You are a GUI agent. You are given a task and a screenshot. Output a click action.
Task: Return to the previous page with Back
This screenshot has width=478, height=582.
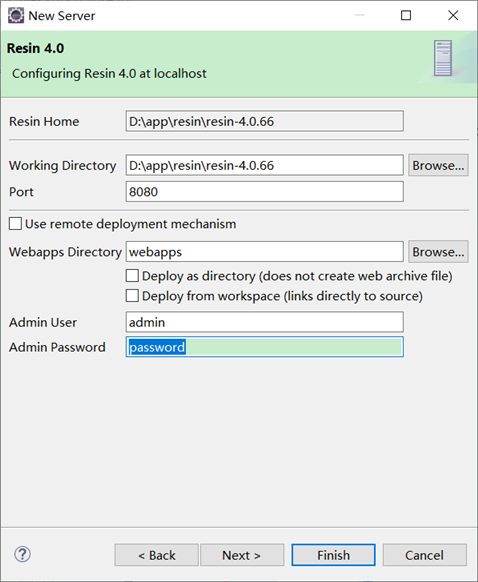[x=156, y=555]
